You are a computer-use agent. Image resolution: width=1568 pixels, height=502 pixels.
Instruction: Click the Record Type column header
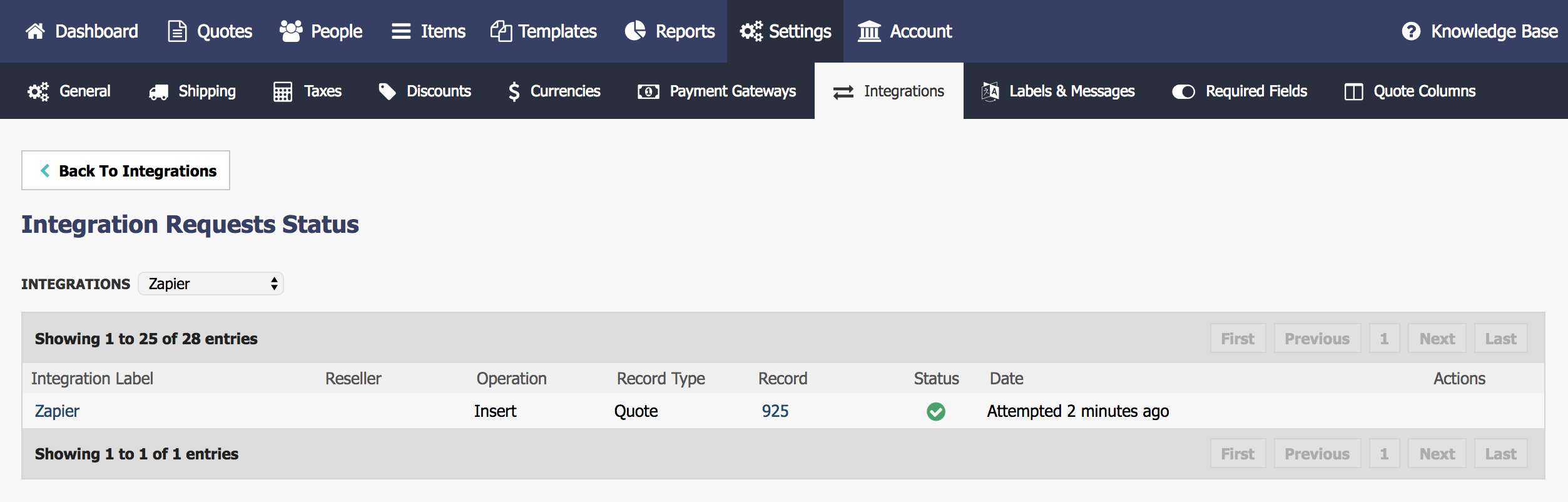661,379
